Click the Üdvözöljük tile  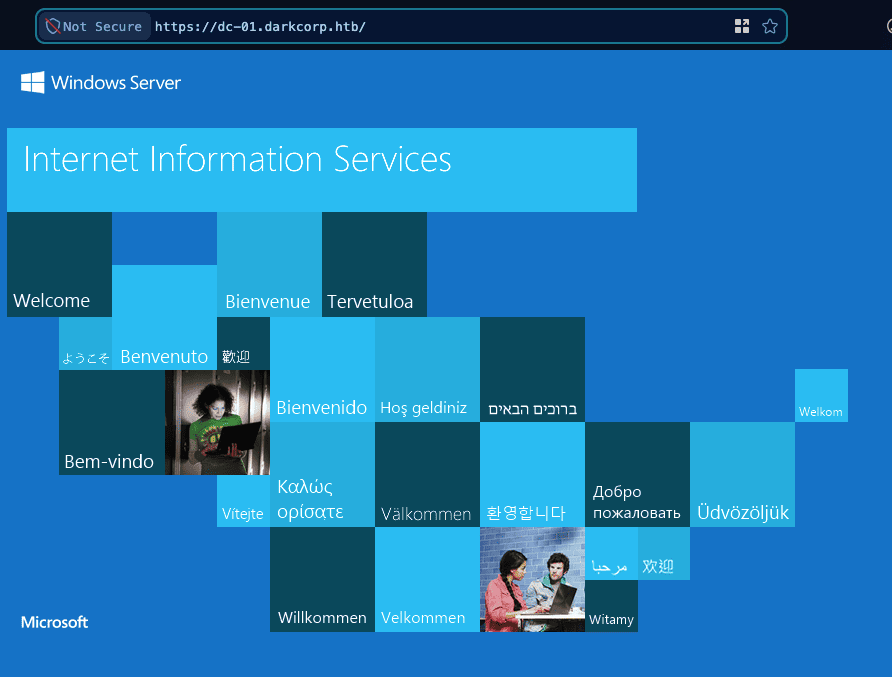coord(742,474)
